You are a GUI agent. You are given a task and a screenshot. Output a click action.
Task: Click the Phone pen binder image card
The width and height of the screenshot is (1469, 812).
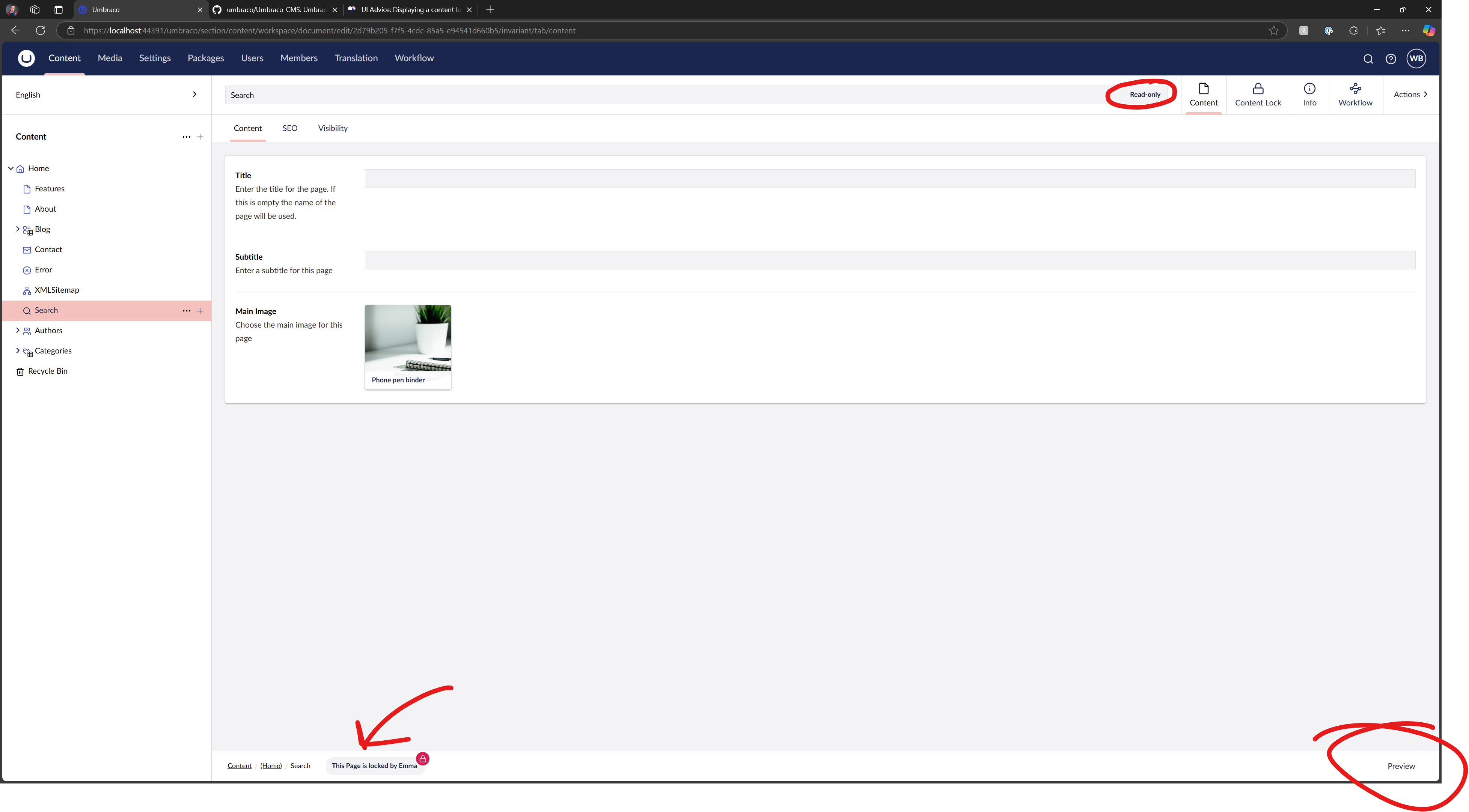pyautogui.click(x=408, y=347)
